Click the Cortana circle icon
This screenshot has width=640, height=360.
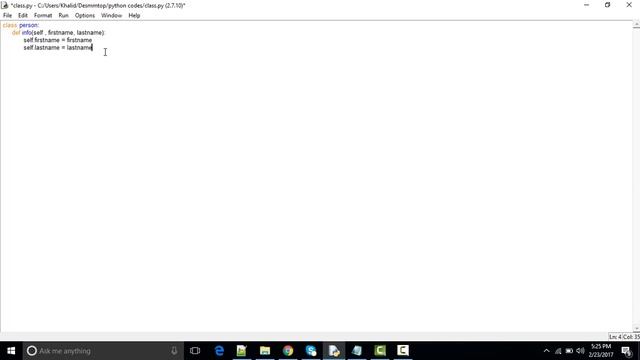[x=32, y=351]
